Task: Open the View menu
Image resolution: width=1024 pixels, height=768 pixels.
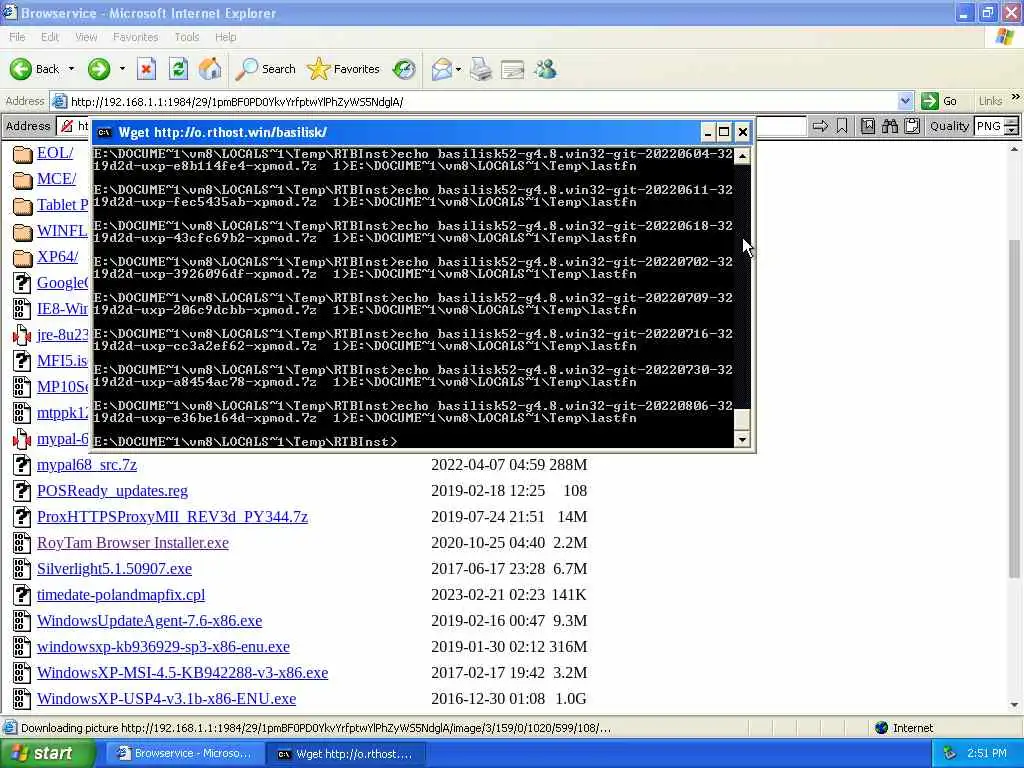Action: (86, 37)
